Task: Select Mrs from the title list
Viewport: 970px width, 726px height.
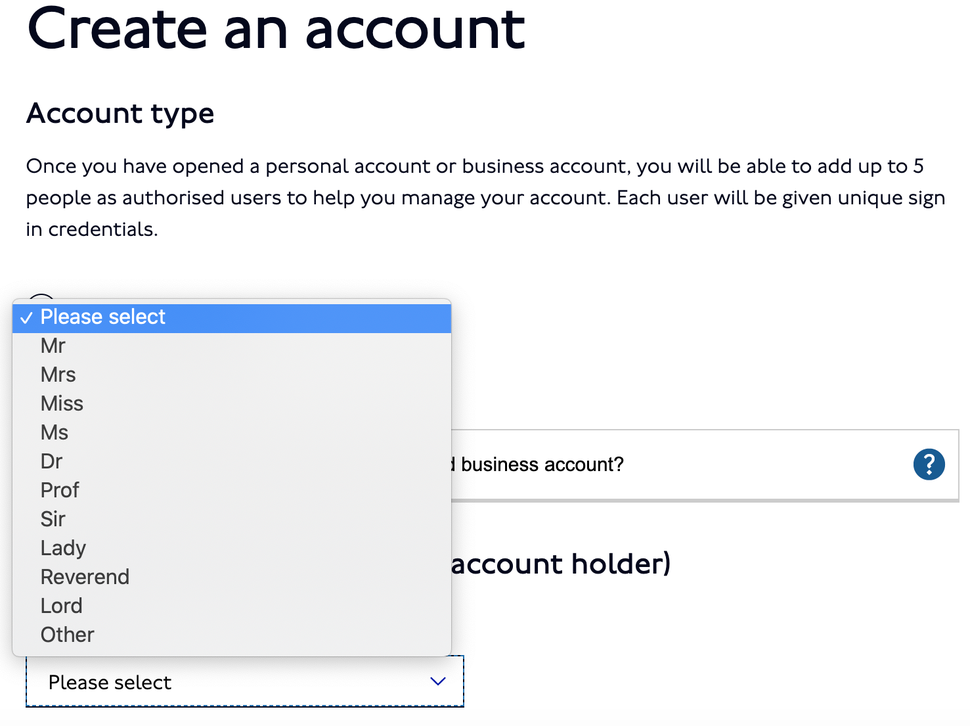Action: 232,375
